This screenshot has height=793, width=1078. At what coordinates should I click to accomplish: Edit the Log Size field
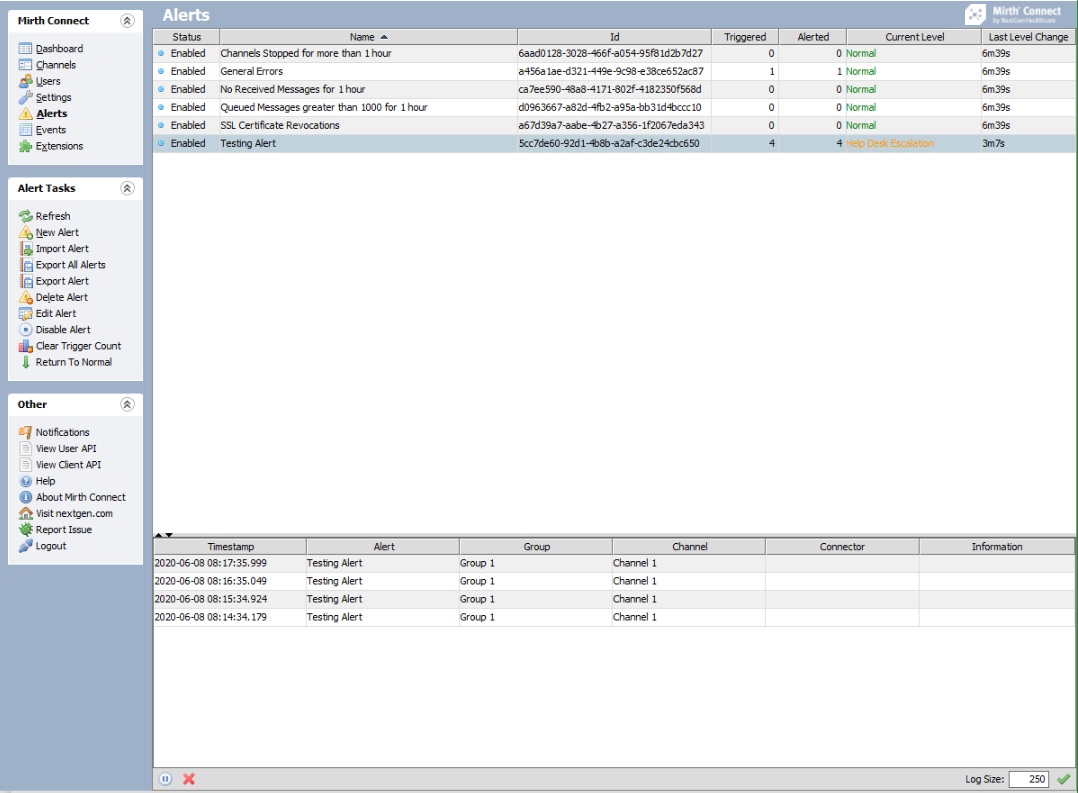coord(1028,779)
